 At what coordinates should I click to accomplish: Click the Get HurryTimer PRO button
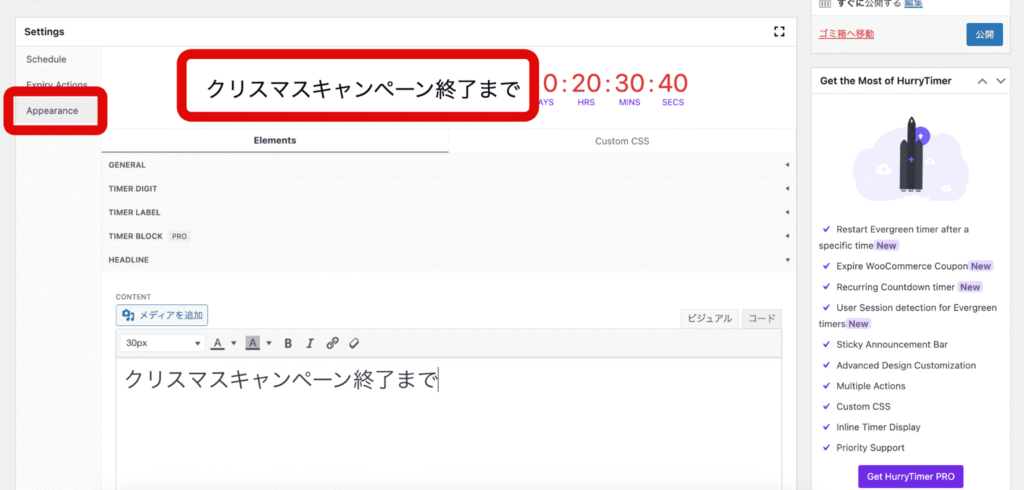click(910, 477)
